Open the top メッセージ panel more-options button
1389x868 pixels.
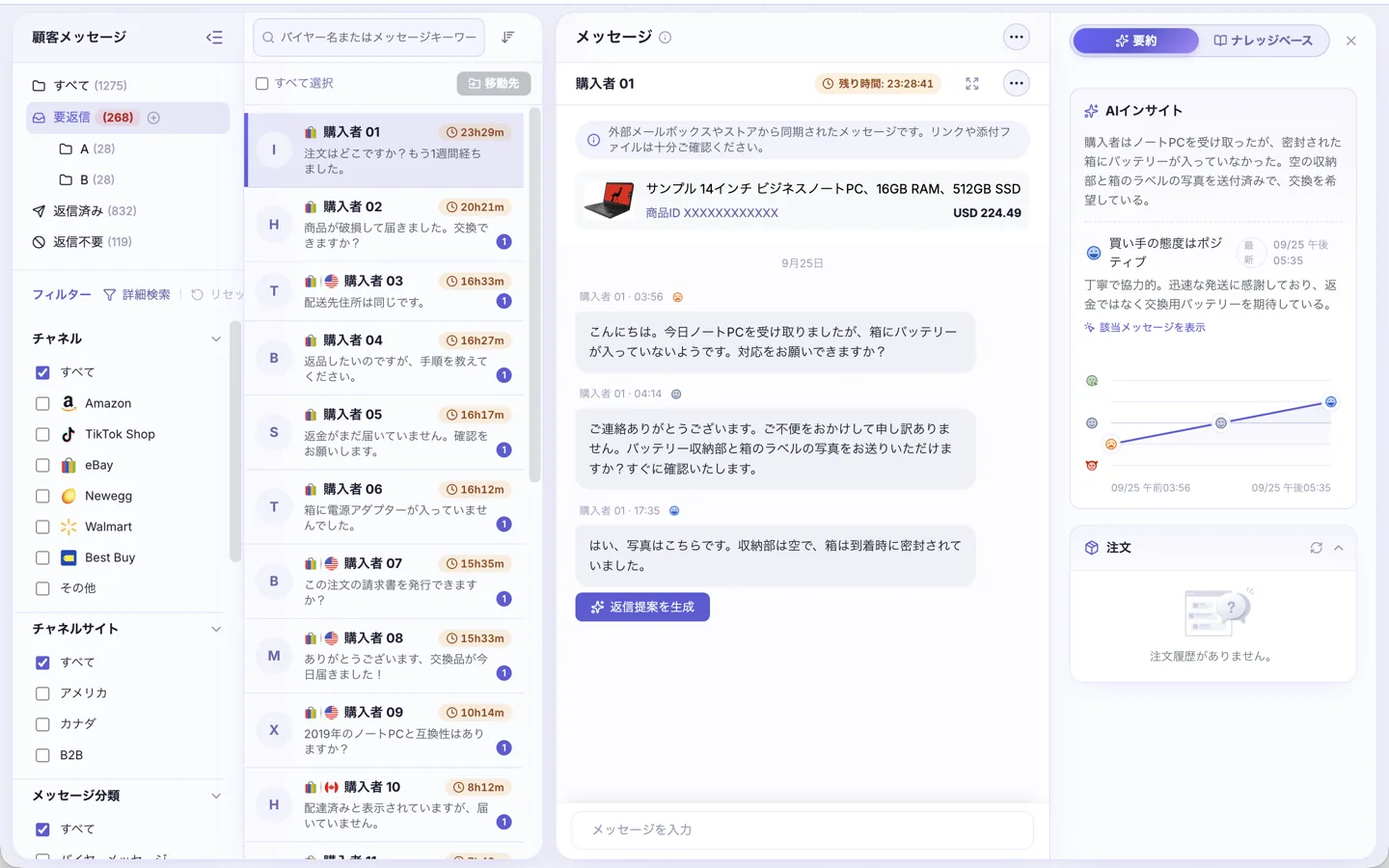[x=1016, y=38]
